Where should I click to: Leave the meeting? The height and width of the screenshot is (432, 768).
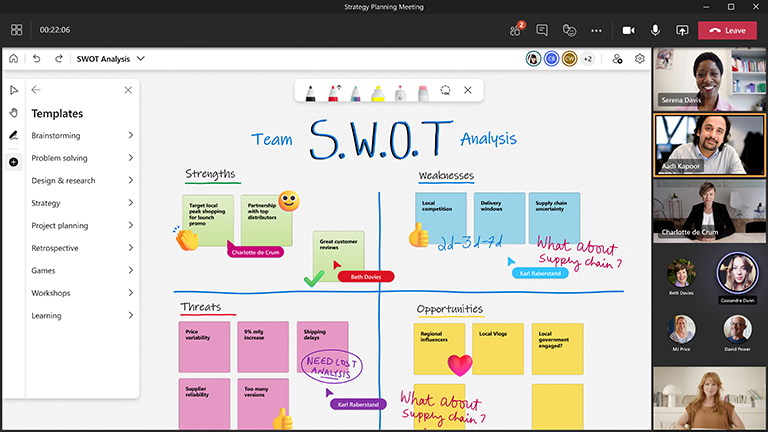[x=727, y=30]
